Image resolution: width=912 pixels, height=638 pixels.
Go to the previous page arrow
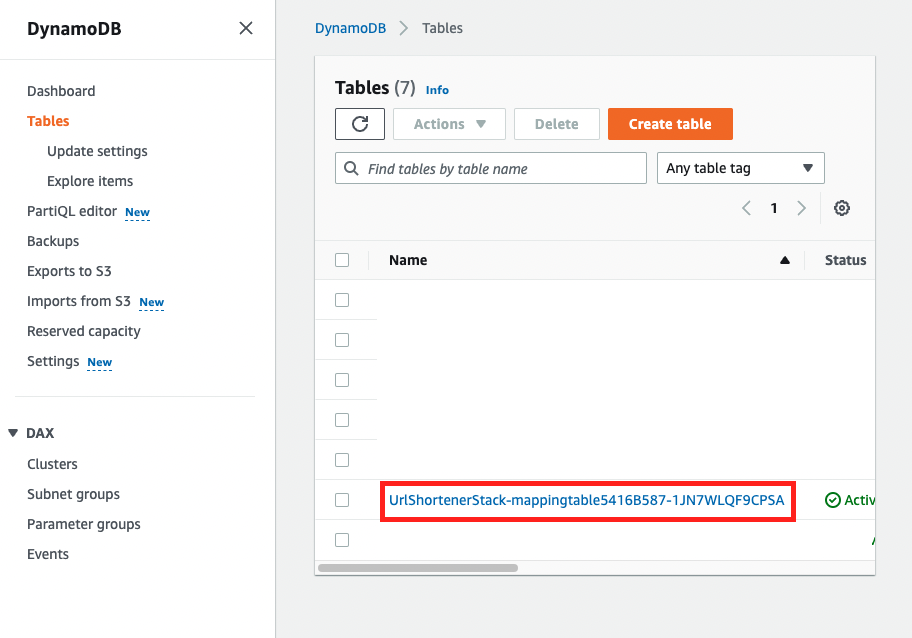746,208
